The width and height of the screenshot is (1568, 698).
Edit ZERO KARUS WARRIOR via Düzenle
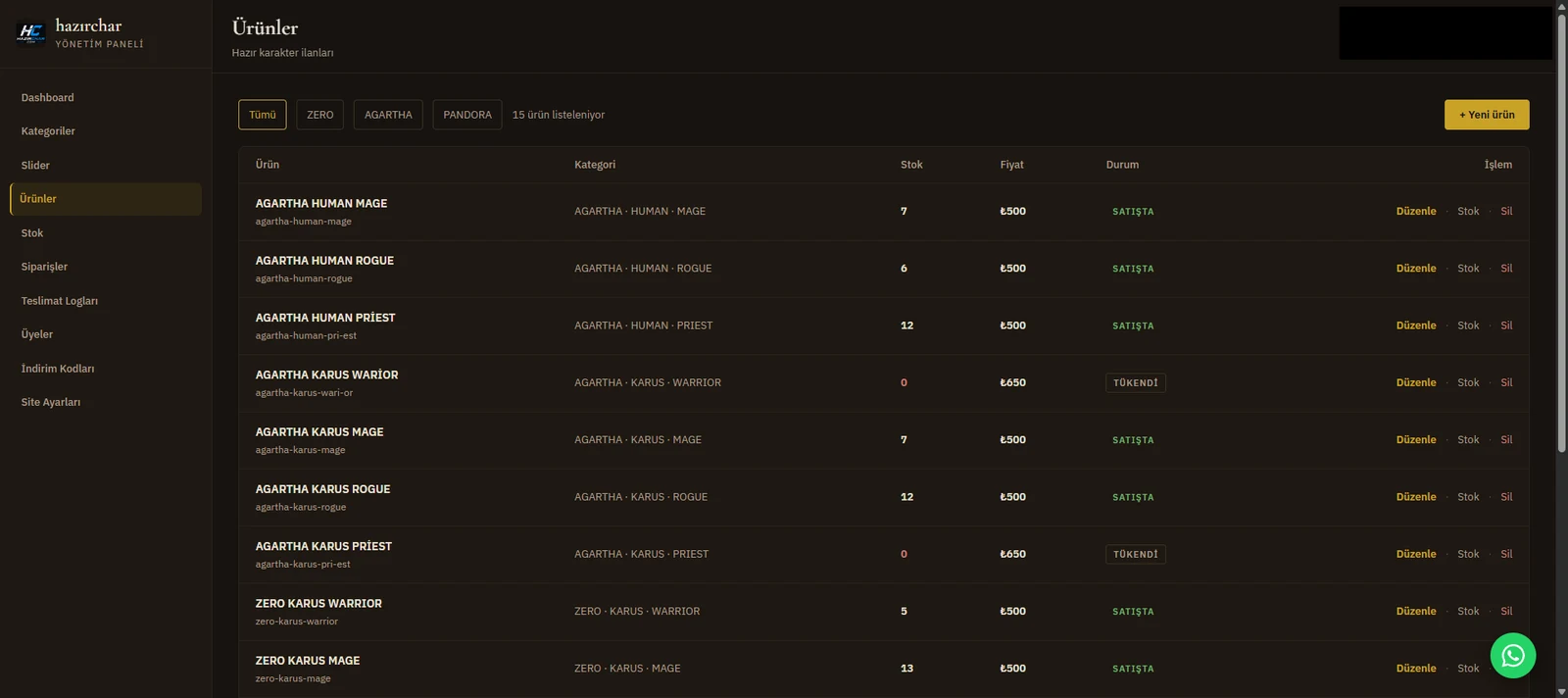[x=1416, y=612]
